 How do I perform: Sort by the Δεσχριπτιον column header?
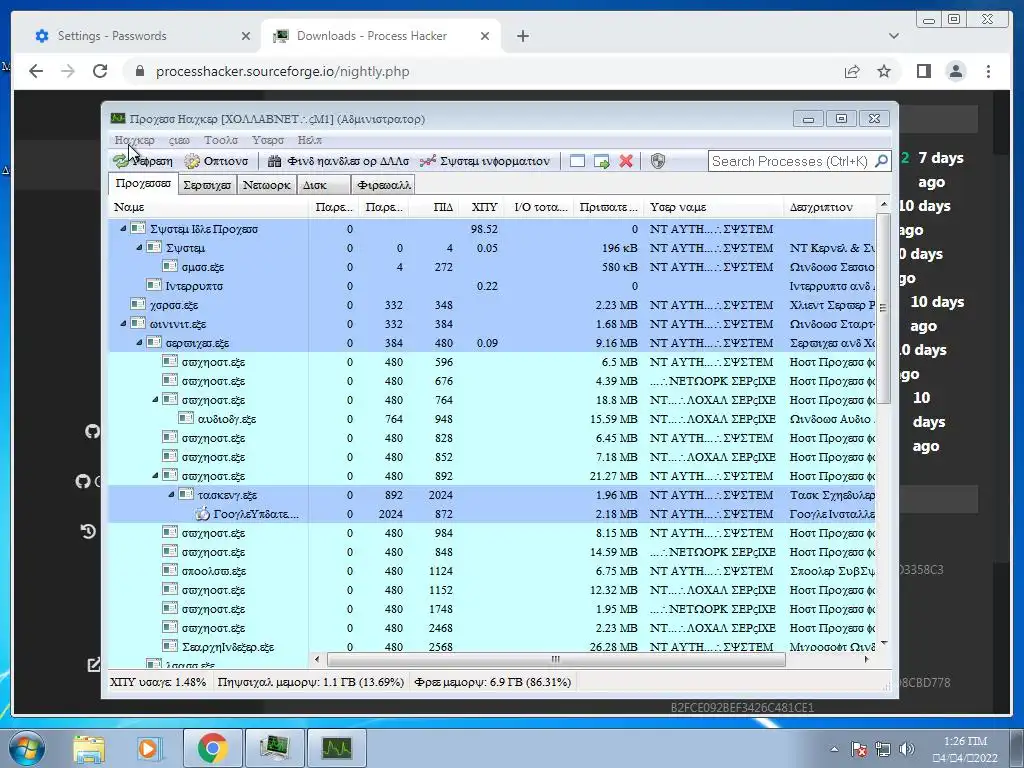click(829, 207)
